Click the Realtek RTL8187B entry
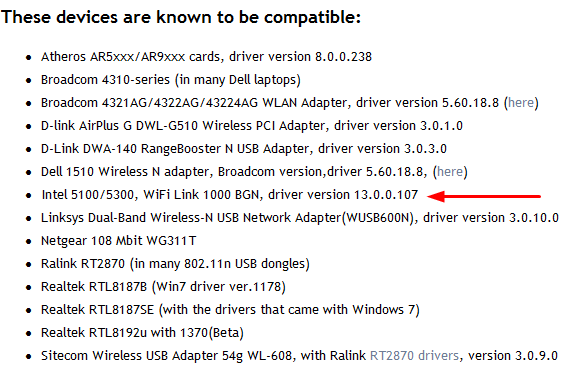Image resolution: width=568 pixels, height=380 pixels. pyautogui.click(x=163, y=287)
